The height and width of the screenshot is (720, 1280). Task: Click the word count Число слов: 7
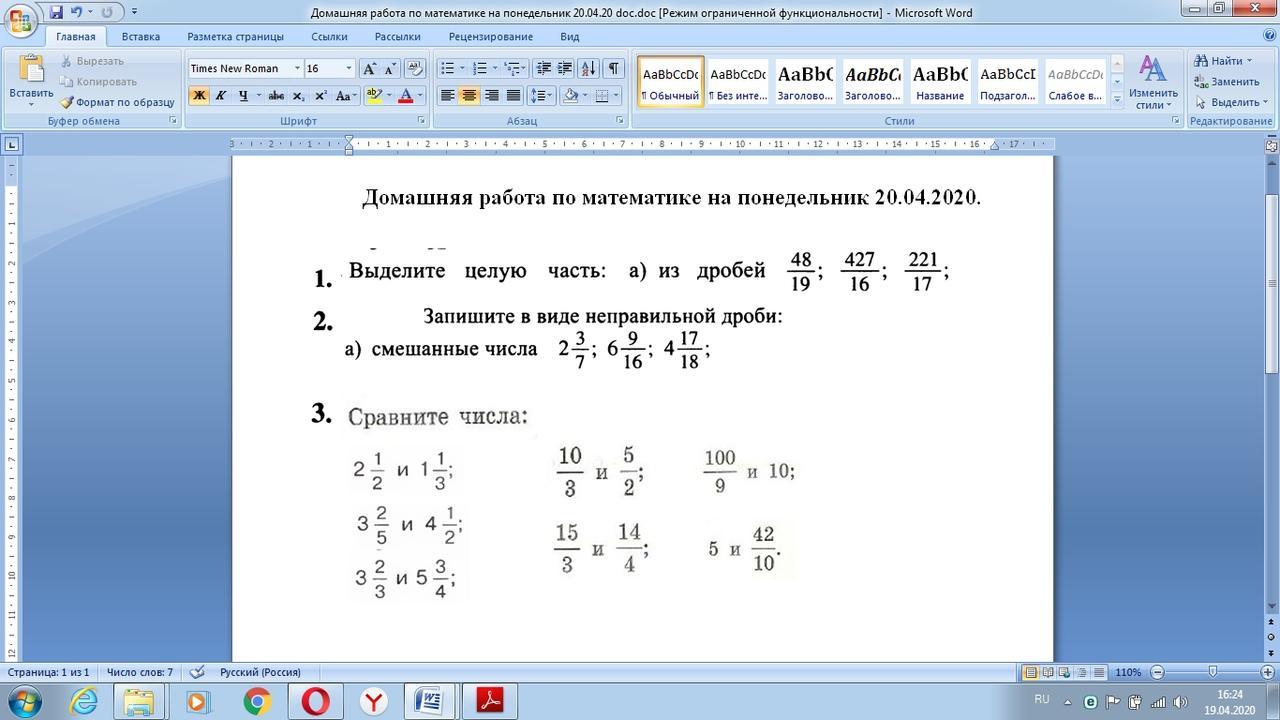[x=140, y=672]
